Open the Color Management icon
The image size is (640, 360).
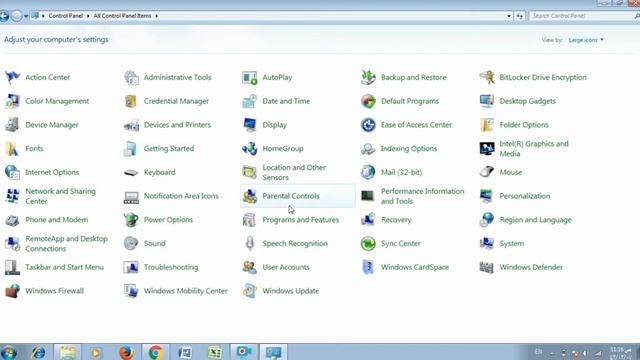[x=12, y=101]
